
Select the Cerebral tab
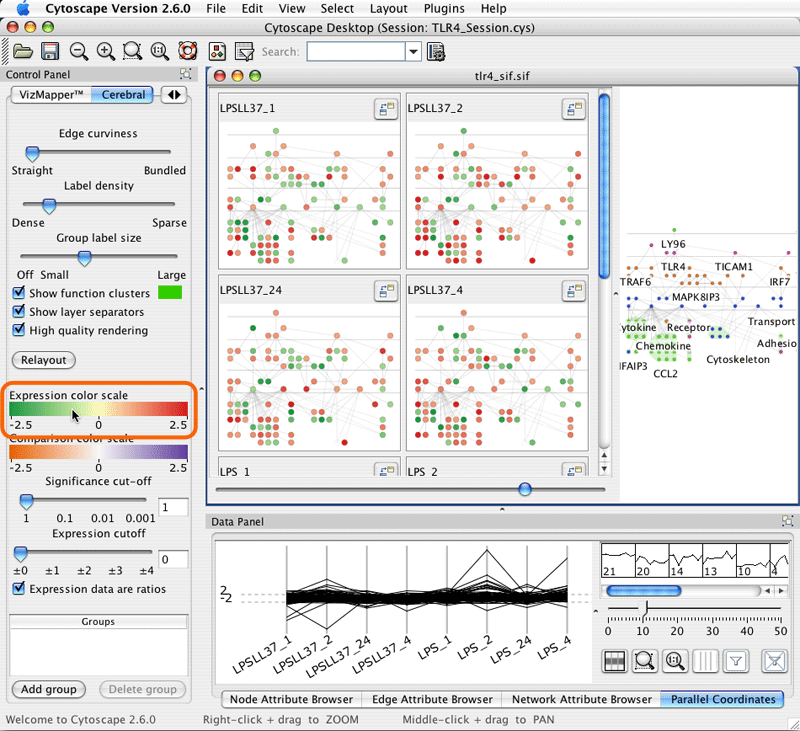coord(123,95)
